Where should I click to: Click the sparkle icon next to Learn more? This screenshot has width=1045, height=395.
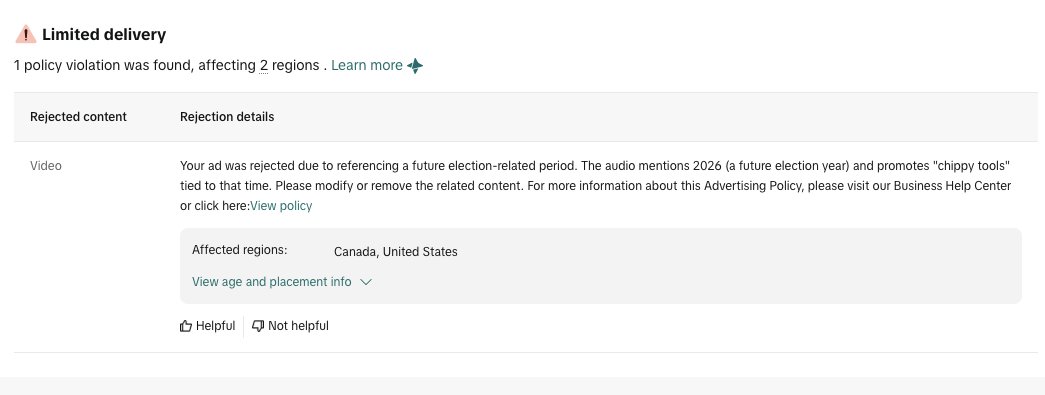point(415,66)
